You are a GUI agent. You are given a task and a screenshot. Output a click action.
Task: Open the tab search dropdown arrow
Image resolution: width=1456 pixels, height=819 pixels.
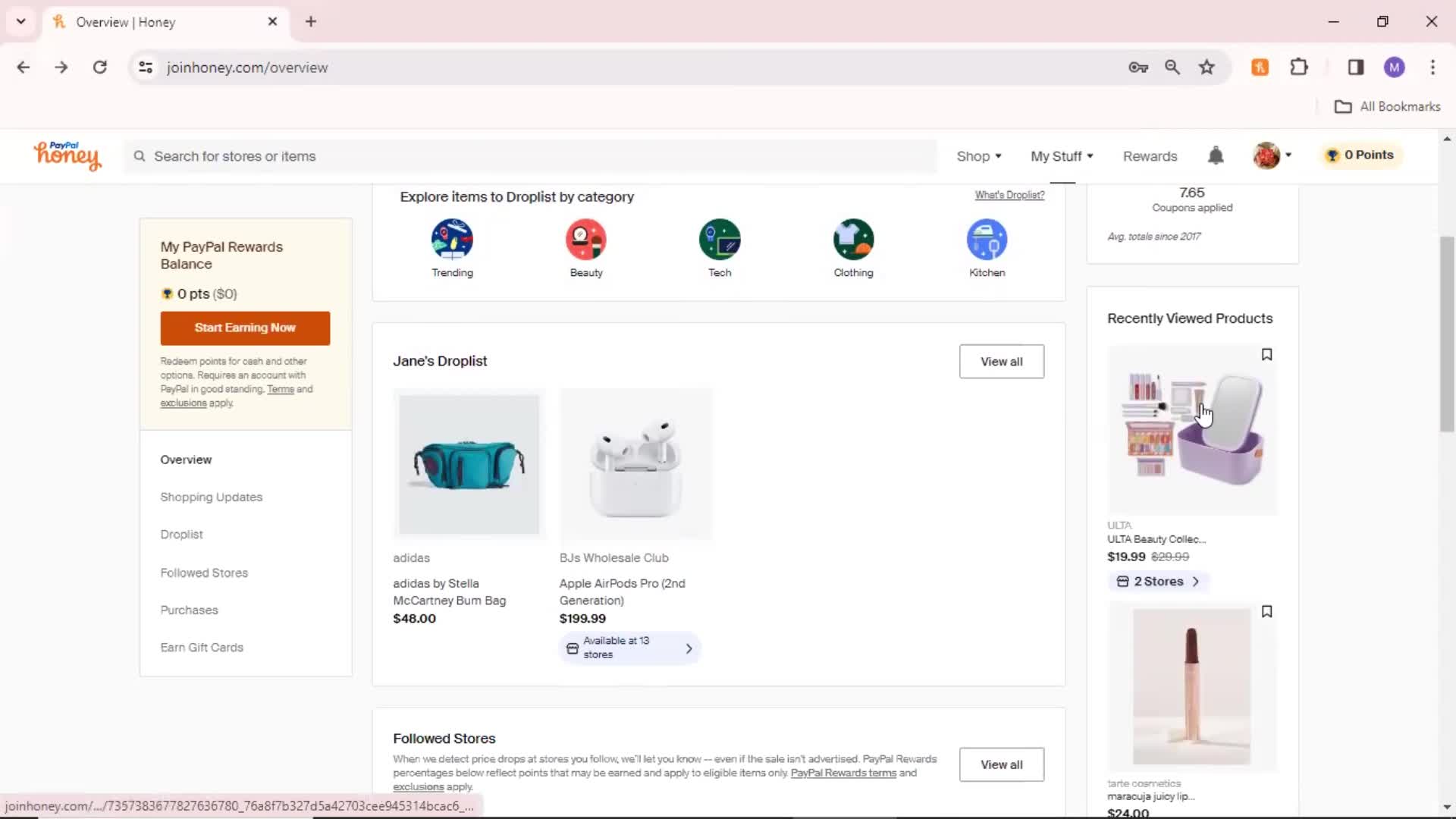[x=21, y=21]
